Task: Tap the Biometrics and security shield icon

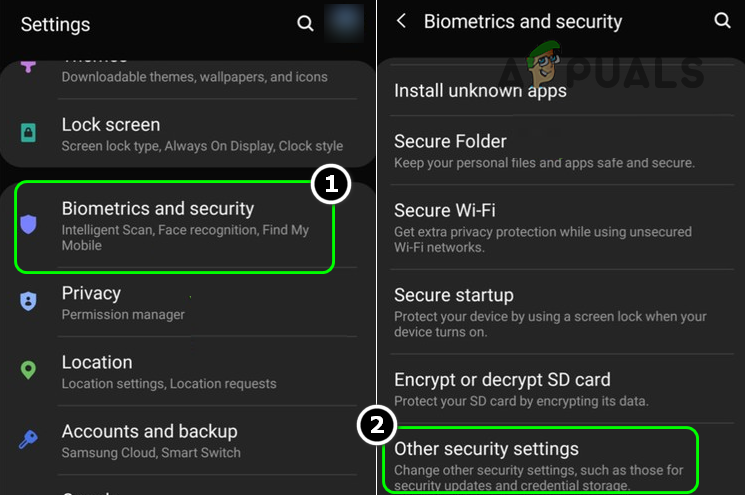Action: (29, 224)
